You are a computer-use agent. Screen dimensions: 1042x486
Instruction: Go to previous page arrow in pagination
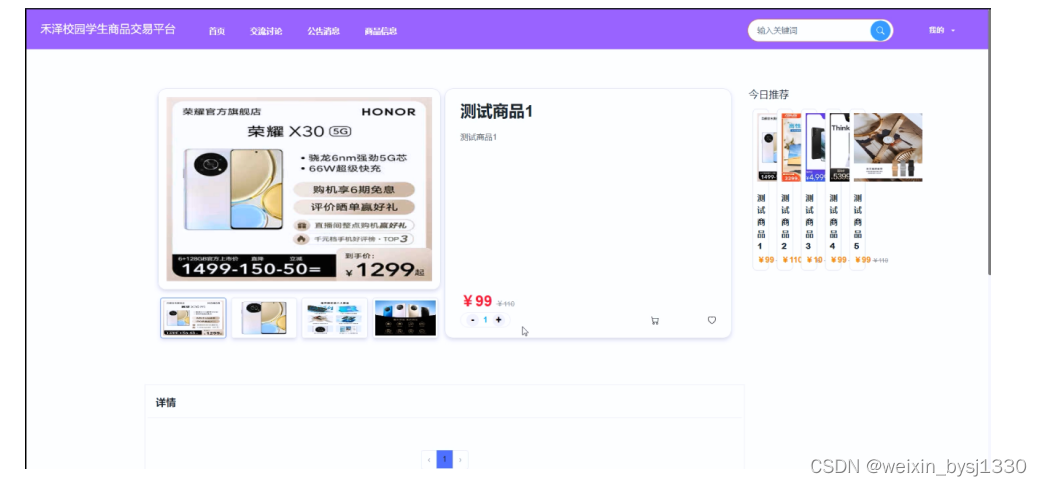pos(429,459)
